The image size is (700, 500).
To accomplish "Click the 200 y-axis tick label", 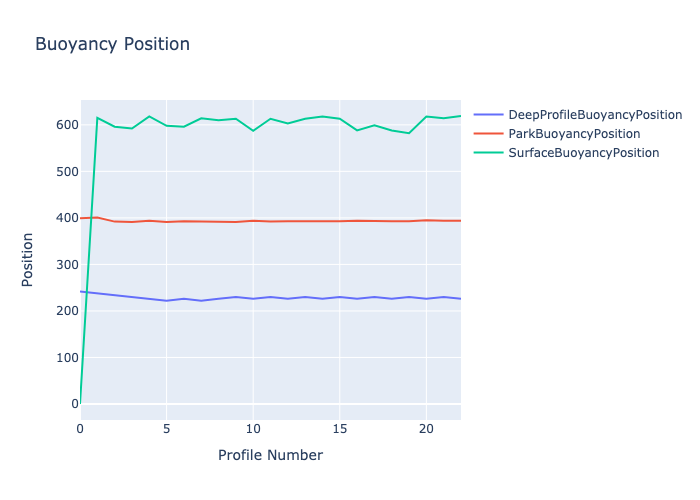I will click(68, 311).
